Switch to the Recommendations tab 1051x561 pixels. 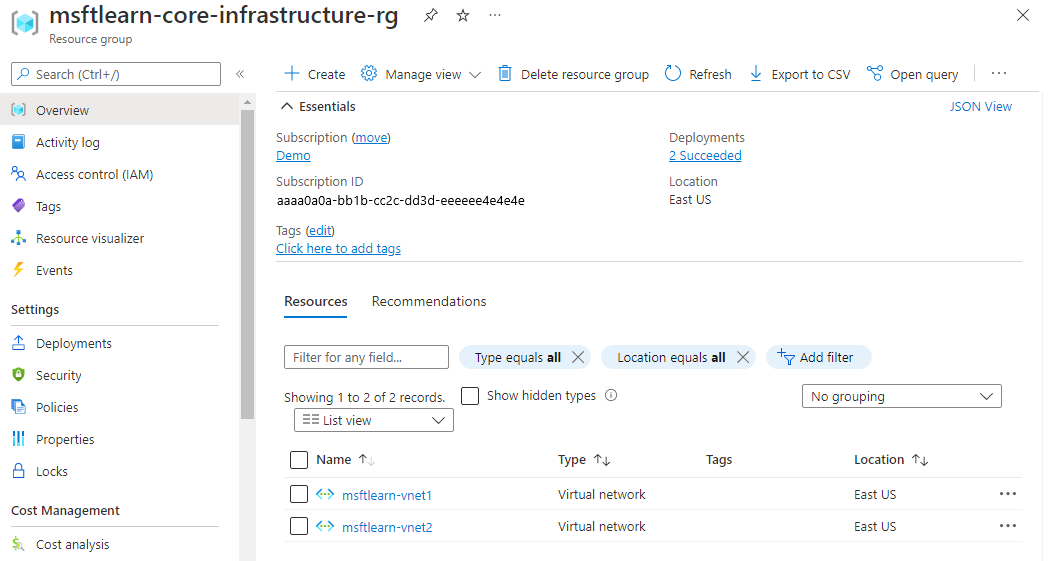click(x=429, y=302)
